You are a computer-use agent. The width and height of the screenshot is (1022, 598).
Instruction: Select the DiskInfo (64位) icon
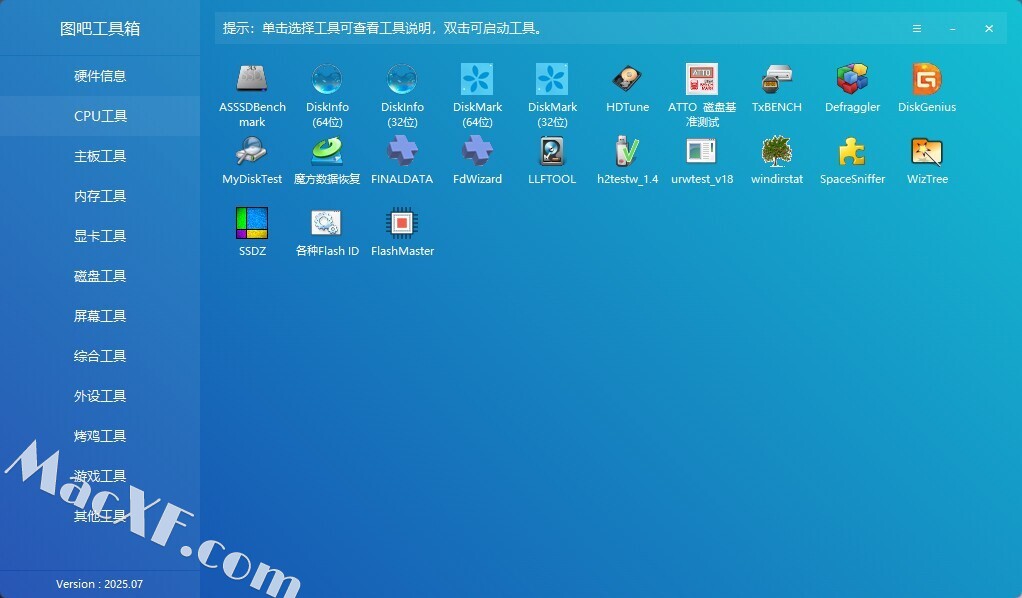pos(327,80)
